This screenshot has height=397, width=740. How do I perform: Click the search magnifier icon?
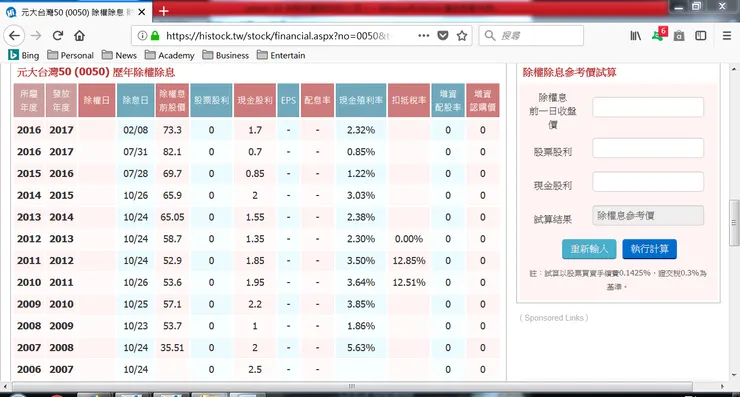pyautogui.click(x=490, y=35)
